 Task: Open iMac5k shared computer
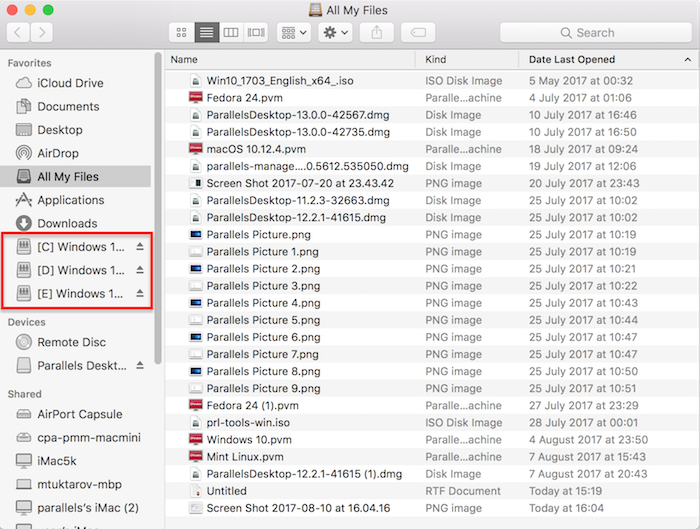(76, 461)
